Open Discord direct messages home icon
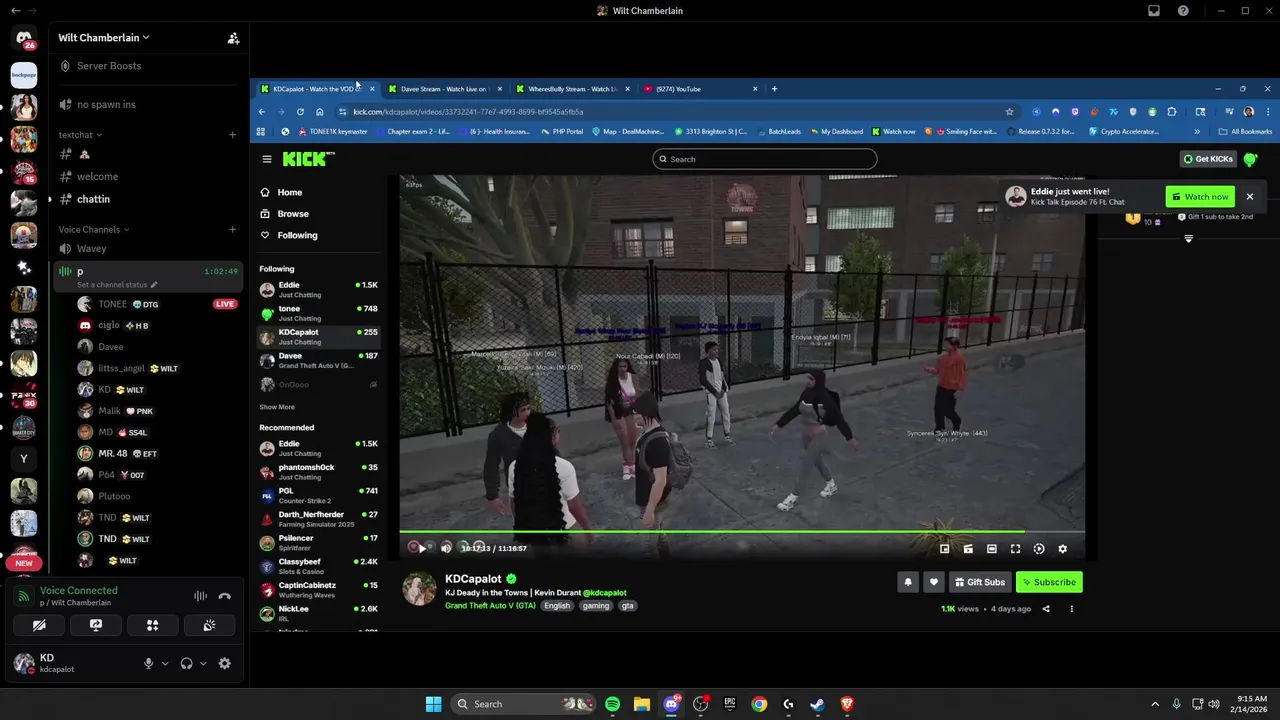 24,38
